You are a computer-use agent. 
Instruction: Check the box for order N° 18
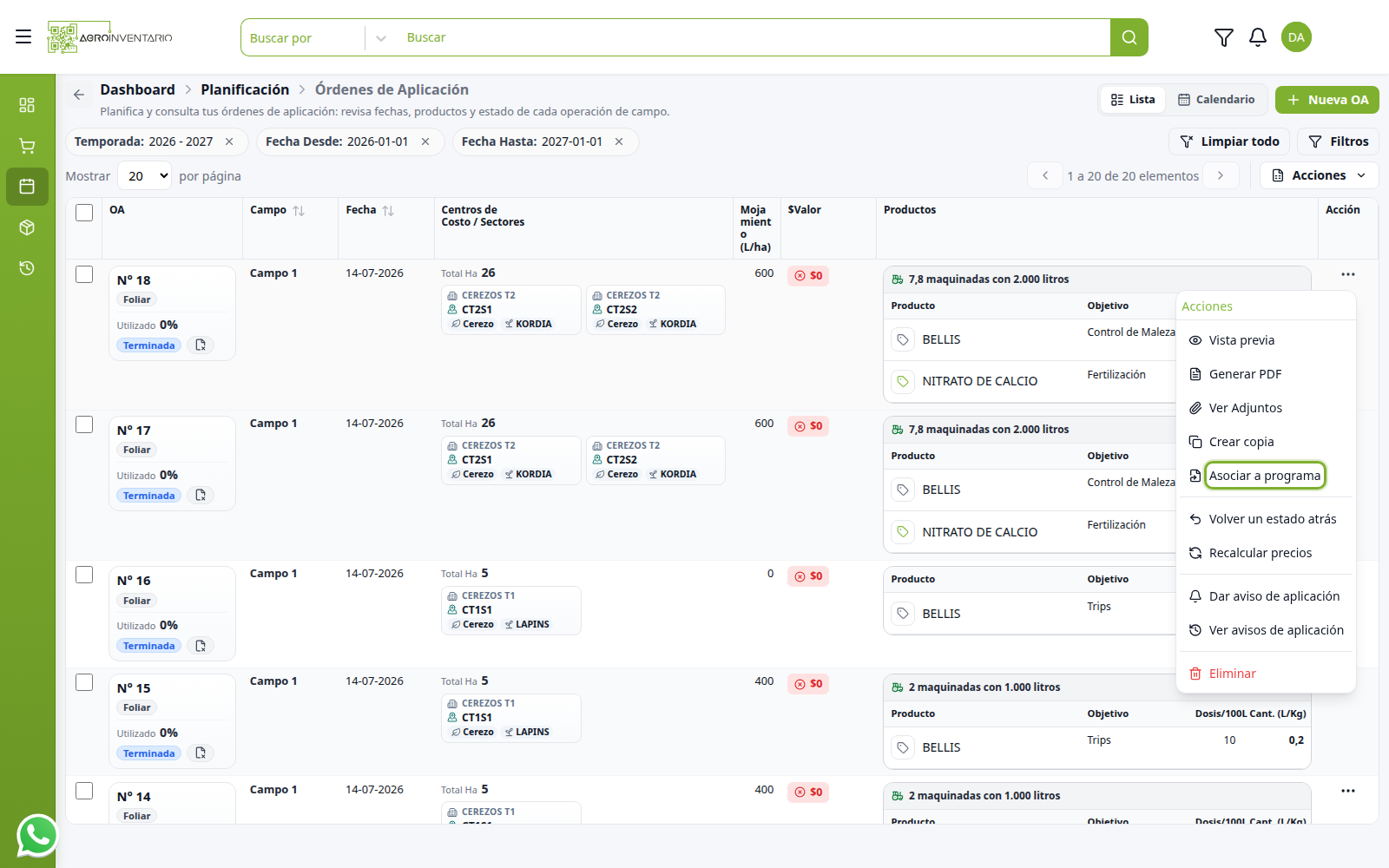(84, 274)
